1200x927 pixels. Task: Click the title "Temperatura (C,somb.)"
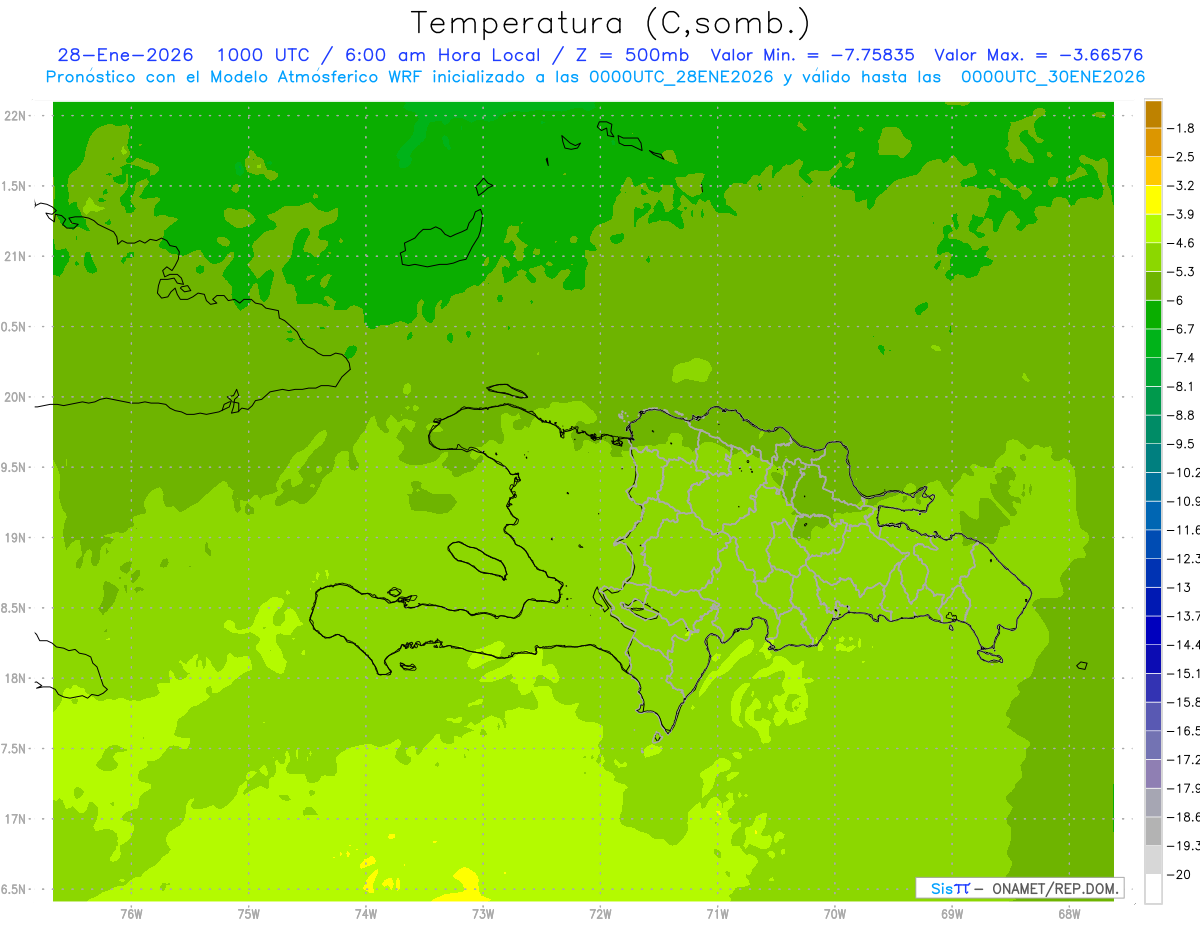pos(610,23)
